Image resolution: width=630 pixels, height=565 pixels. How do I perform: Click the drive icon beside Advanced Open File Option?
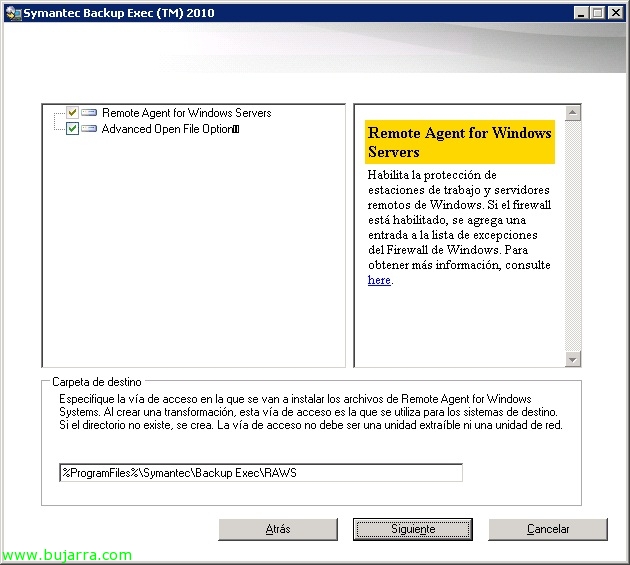[x=89, y=129]
